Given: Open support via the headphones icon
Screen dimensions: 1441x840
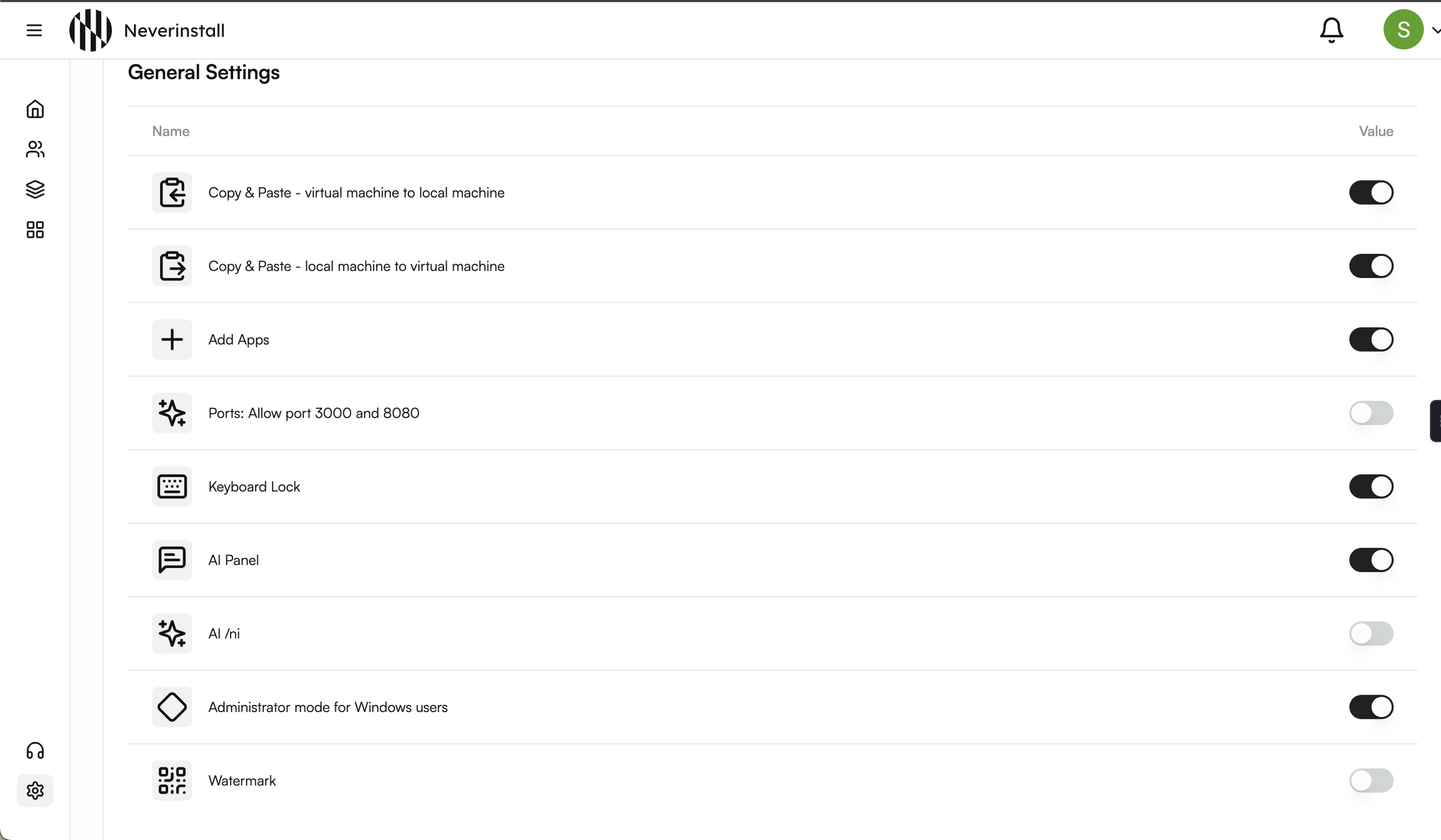Looking at the screenshot, I should pyautogui.click(x=35, y=751).
